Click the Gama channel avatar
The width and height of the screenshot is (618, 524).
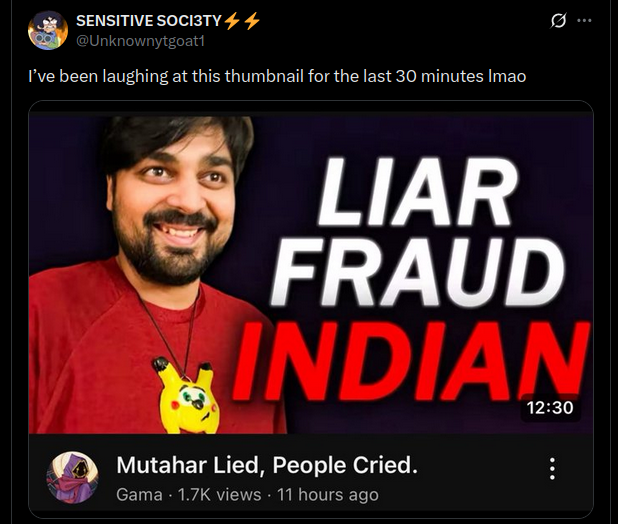point(72,478)
